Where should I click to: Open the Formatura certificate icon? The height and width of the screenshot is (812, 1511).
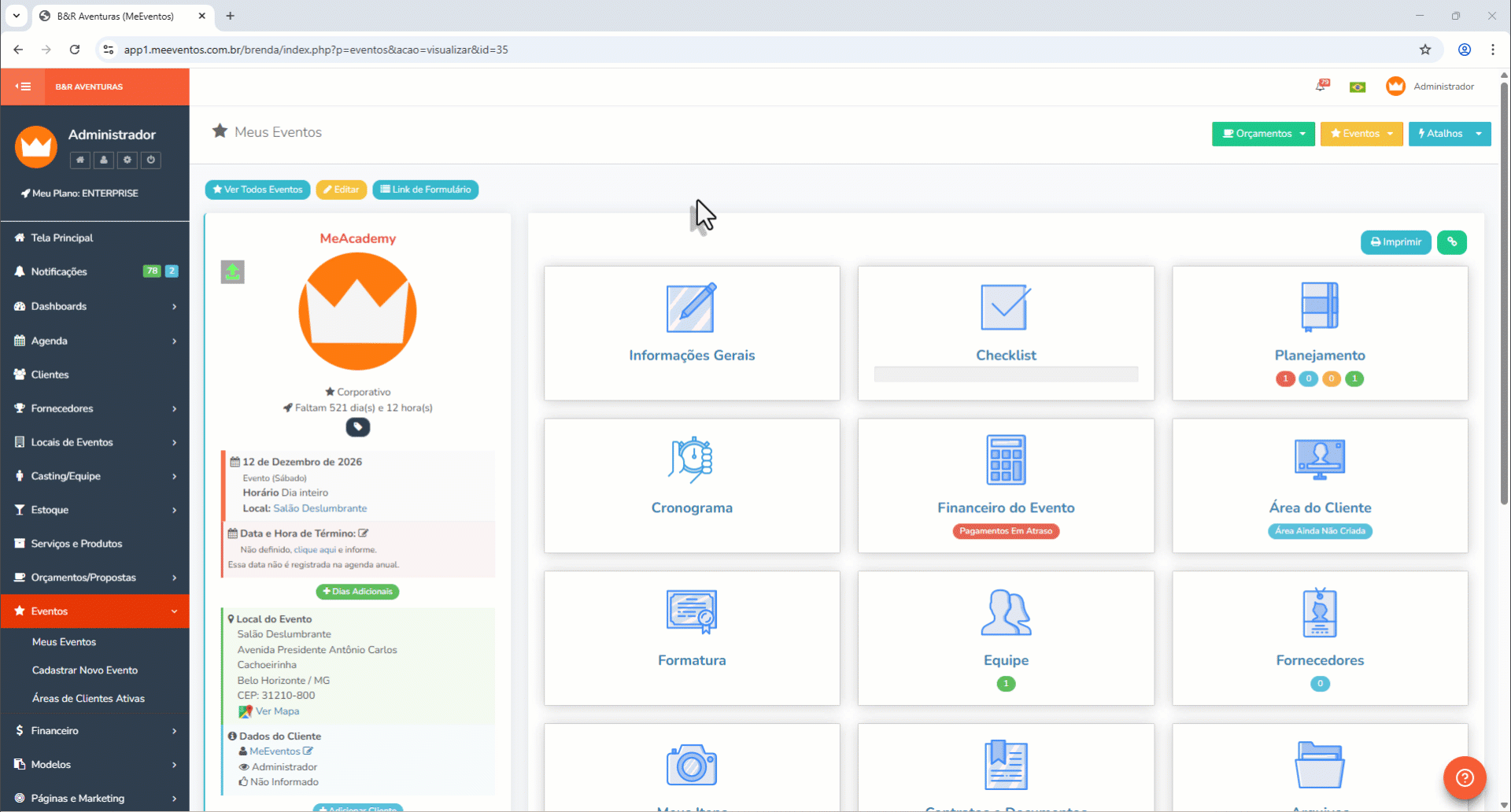tap(692, 612)
